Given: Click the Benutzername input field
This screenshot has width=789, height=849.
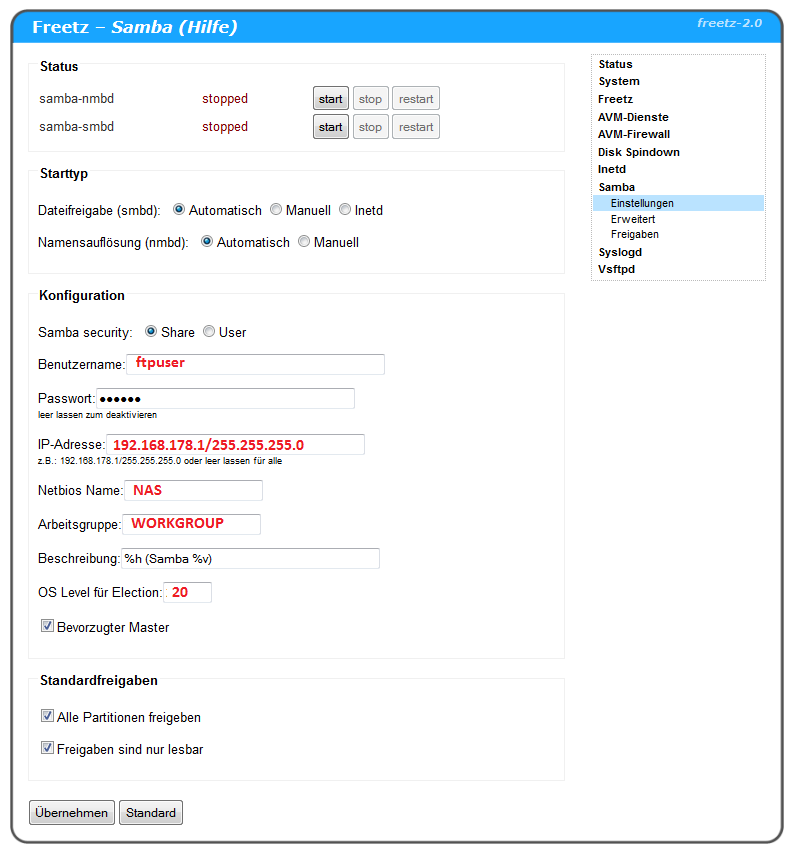Looking at the screenshot, I should (x=255, y=364).
